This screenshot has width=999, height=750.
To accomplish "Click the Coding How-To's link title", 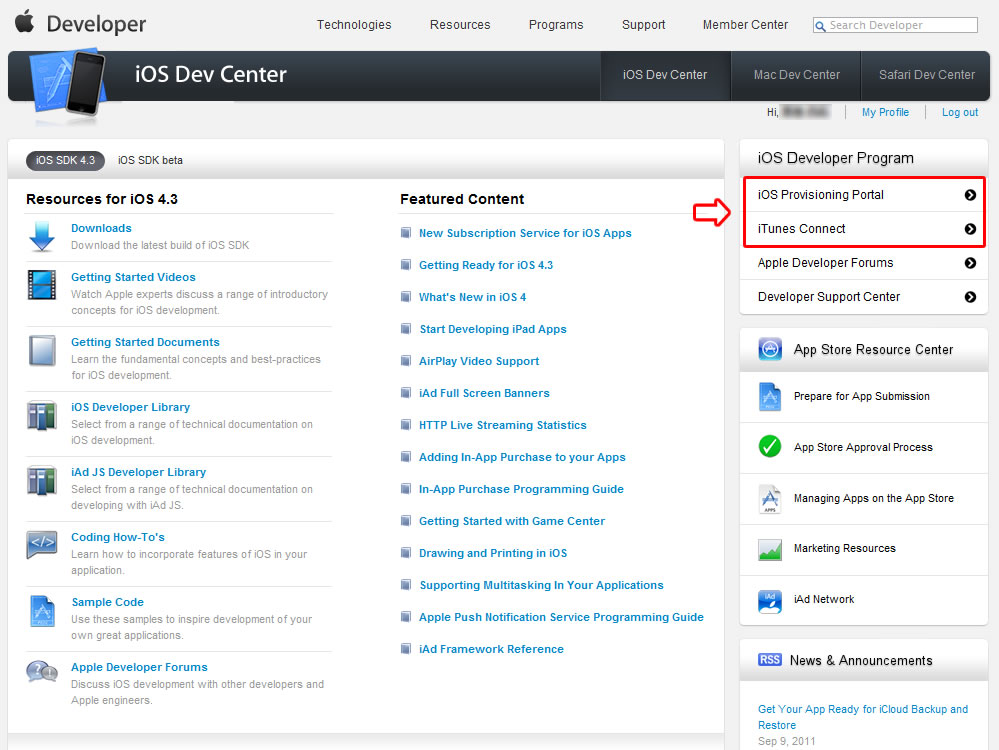I will point(118,537).
